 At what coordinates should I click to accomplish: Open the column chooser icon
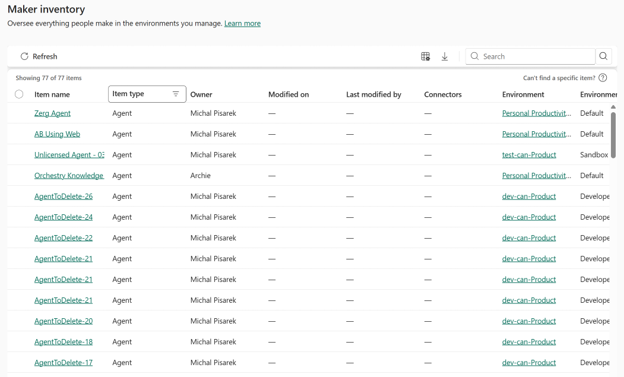(425, 56)
